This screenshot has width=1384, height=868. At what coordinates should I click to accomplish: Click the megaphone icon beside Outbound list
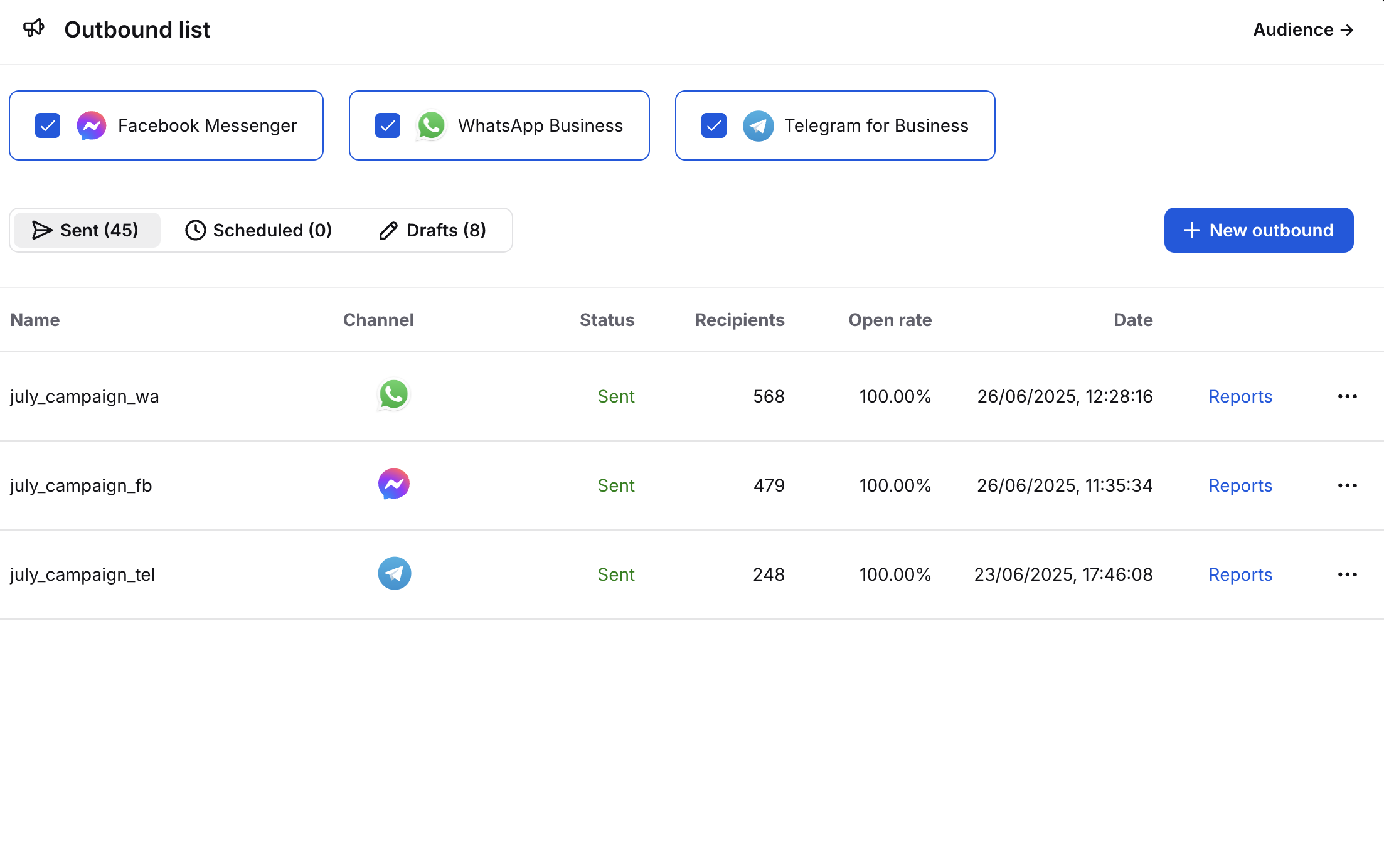tap(34, 28)
